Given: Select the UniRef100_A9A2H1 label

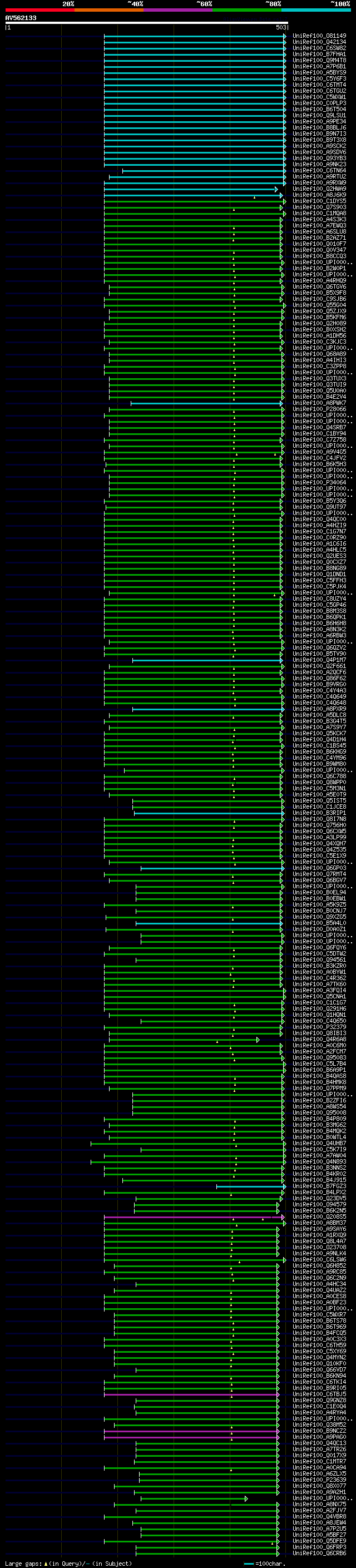Looking at the screenshot, I should tap(319, 1492).
